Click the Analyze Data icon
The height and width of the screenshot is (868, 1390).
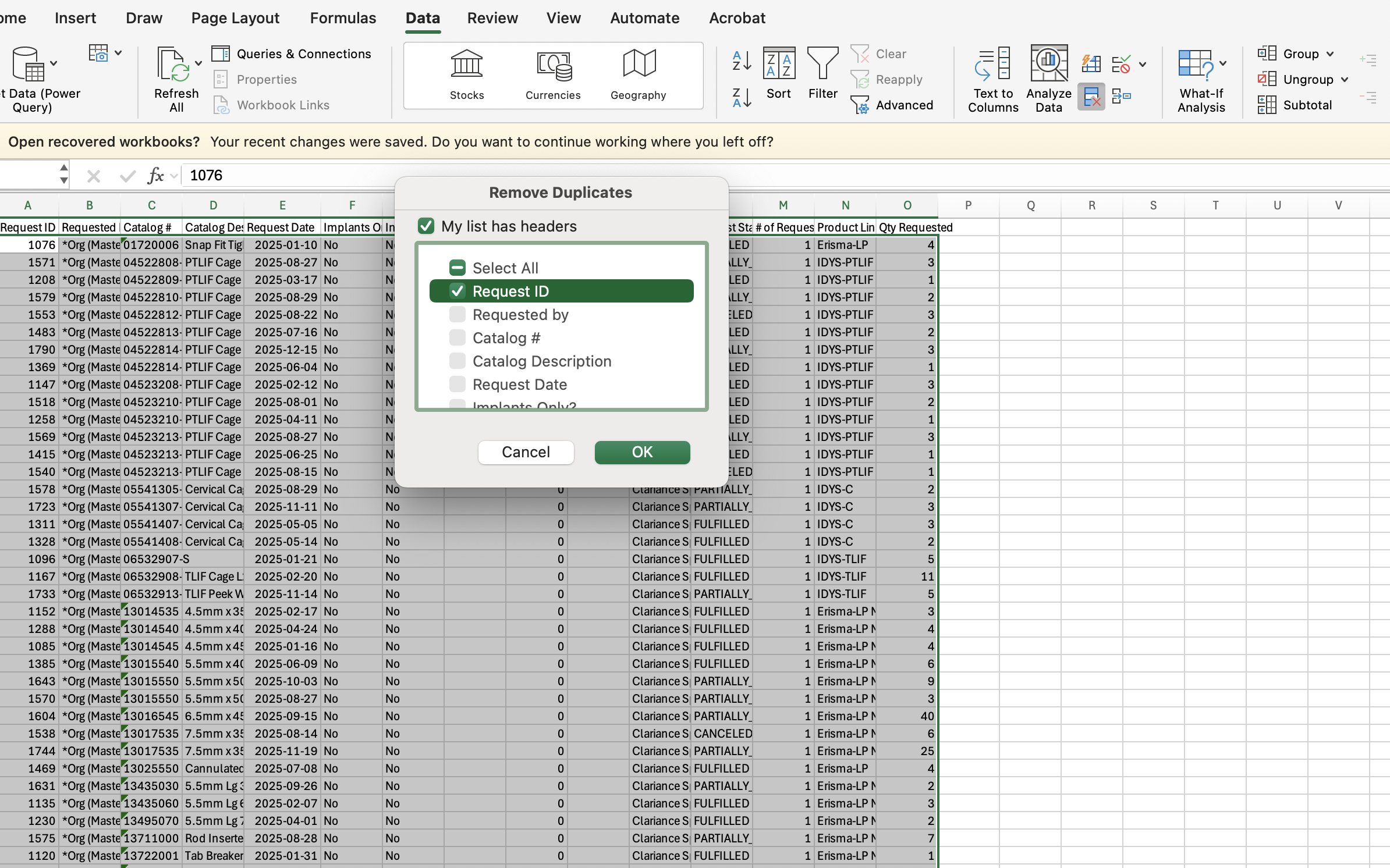[x=1048, y=64]
